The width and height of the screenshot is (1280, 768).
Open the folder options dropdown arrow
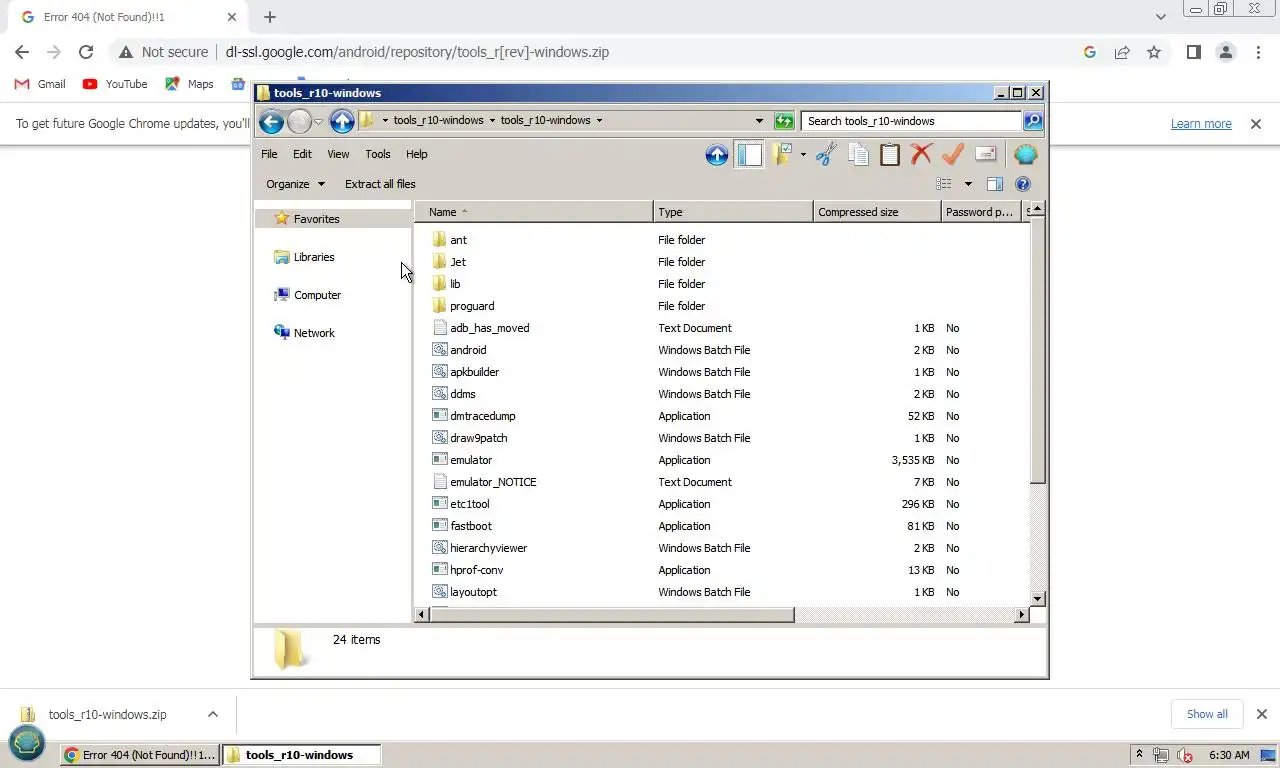[x=803, y=155]
